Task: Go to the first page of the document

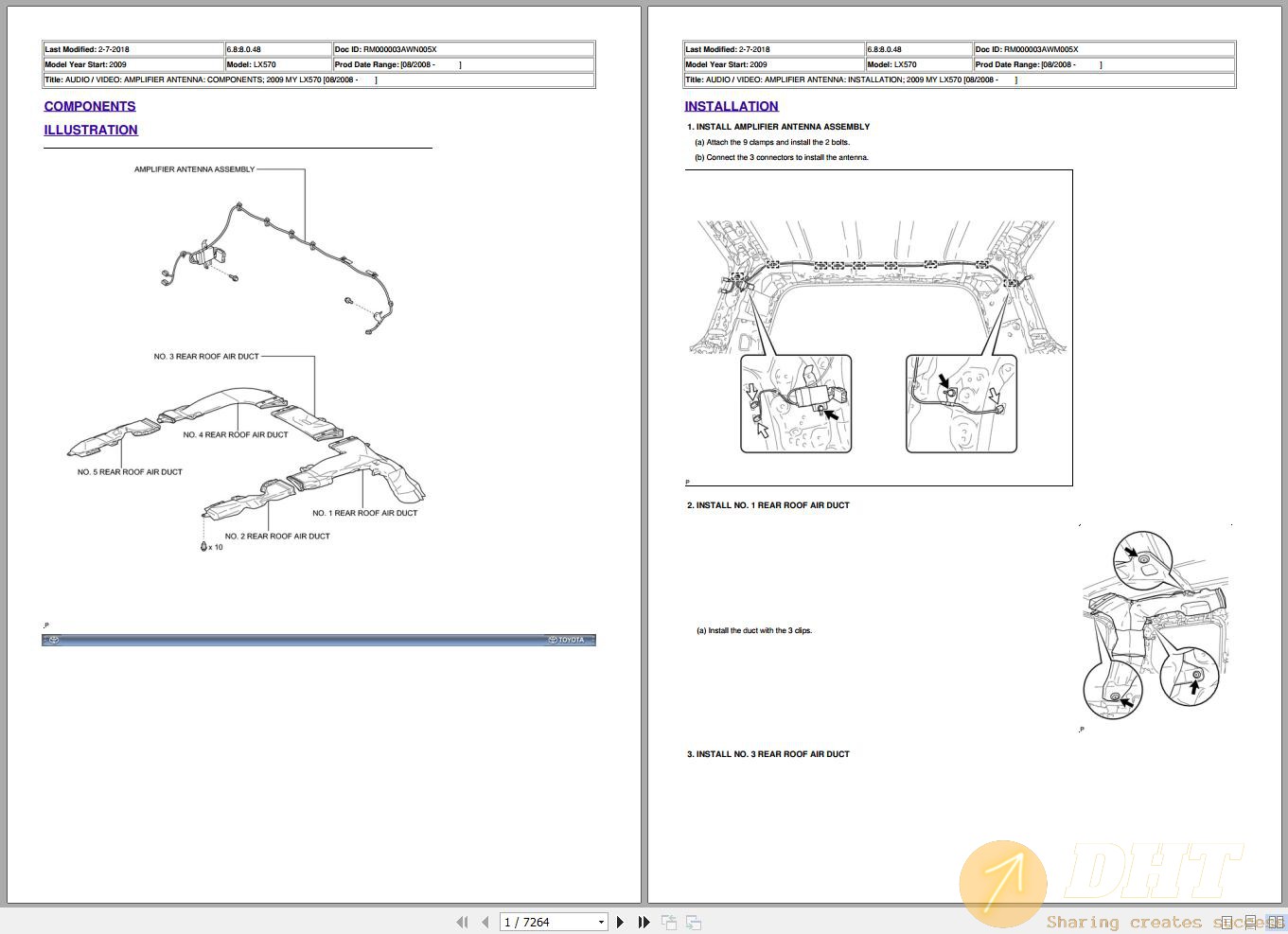Action: 462,922
